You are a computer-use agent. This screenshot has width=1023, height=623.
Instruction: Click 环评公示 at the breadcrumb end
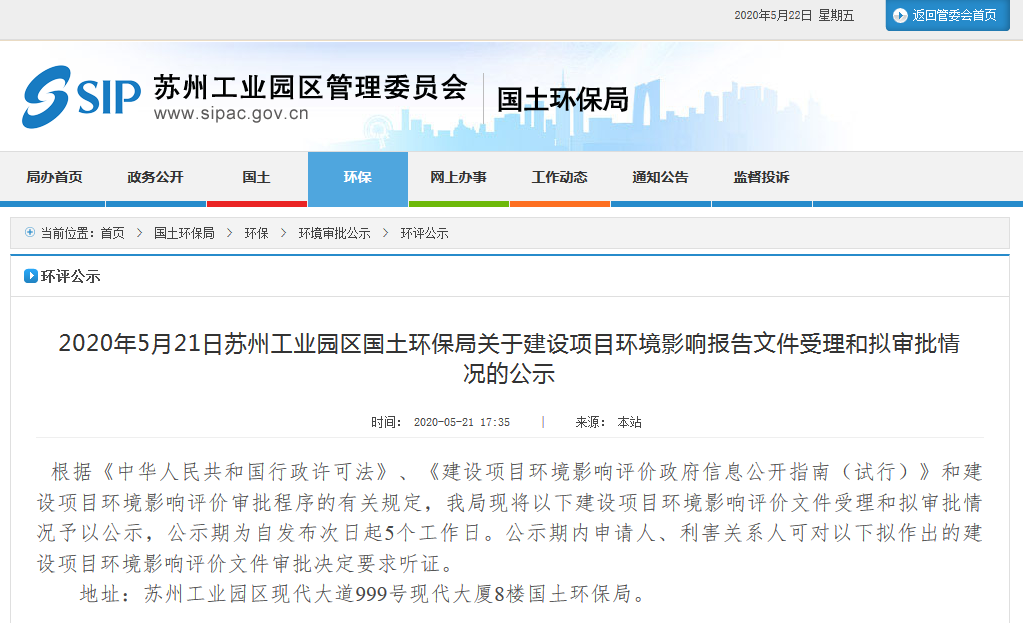424,233
